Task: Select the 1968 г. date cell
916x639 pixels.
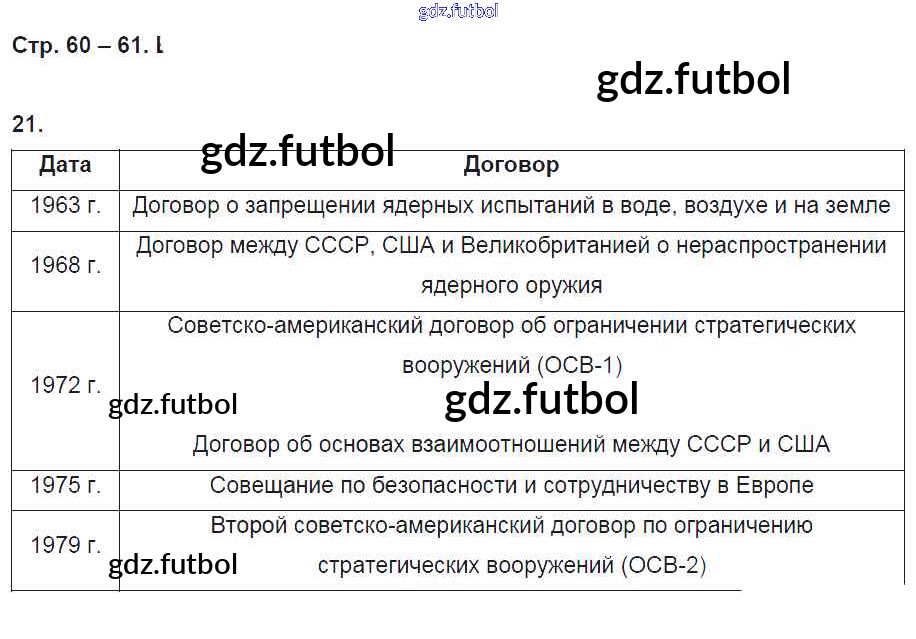Action: coord(65,266)
